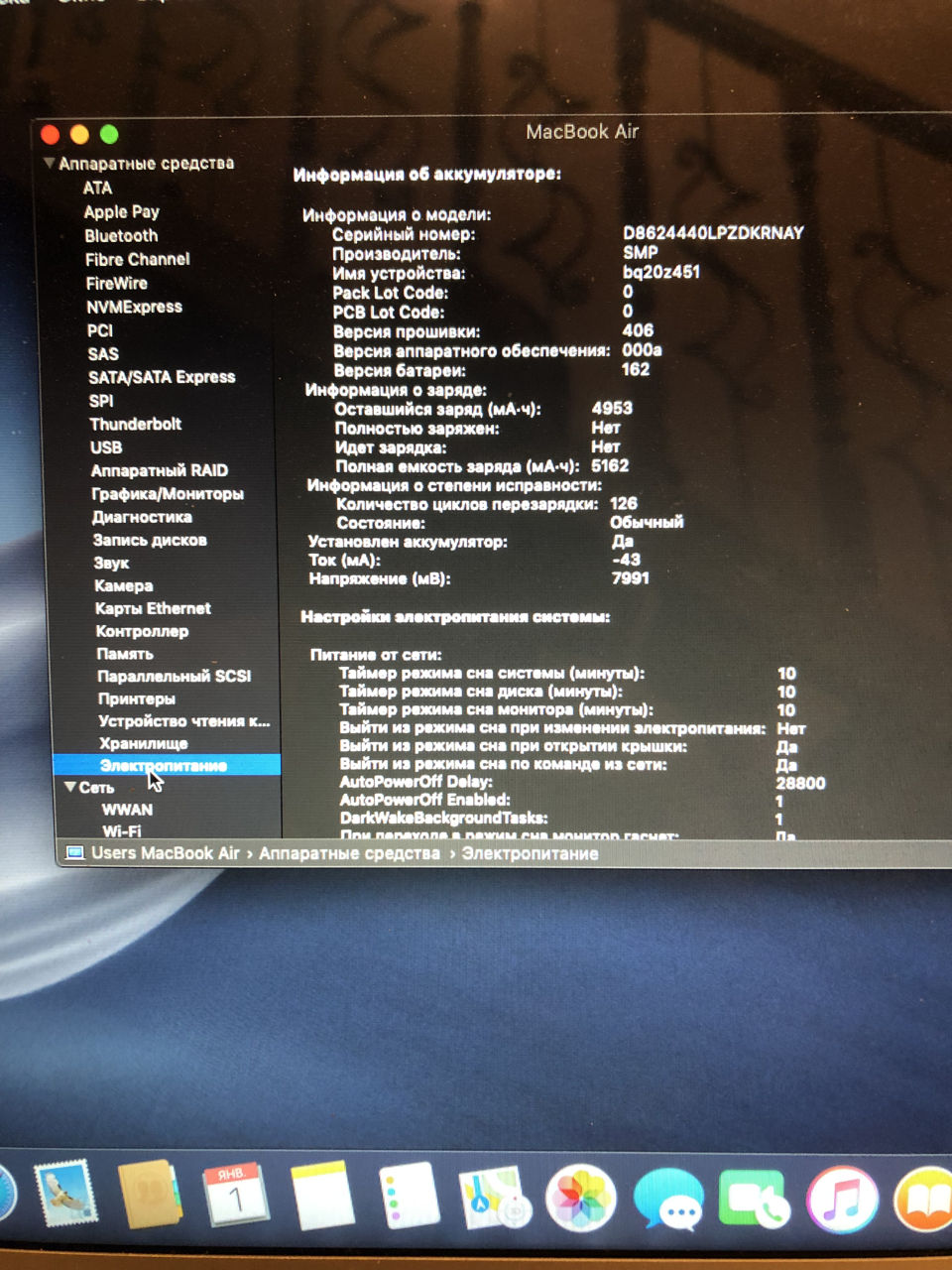Screen dimensions: 952x1270
Task: Open the Photos app in the Dock
Action: tap(580, 1199)
